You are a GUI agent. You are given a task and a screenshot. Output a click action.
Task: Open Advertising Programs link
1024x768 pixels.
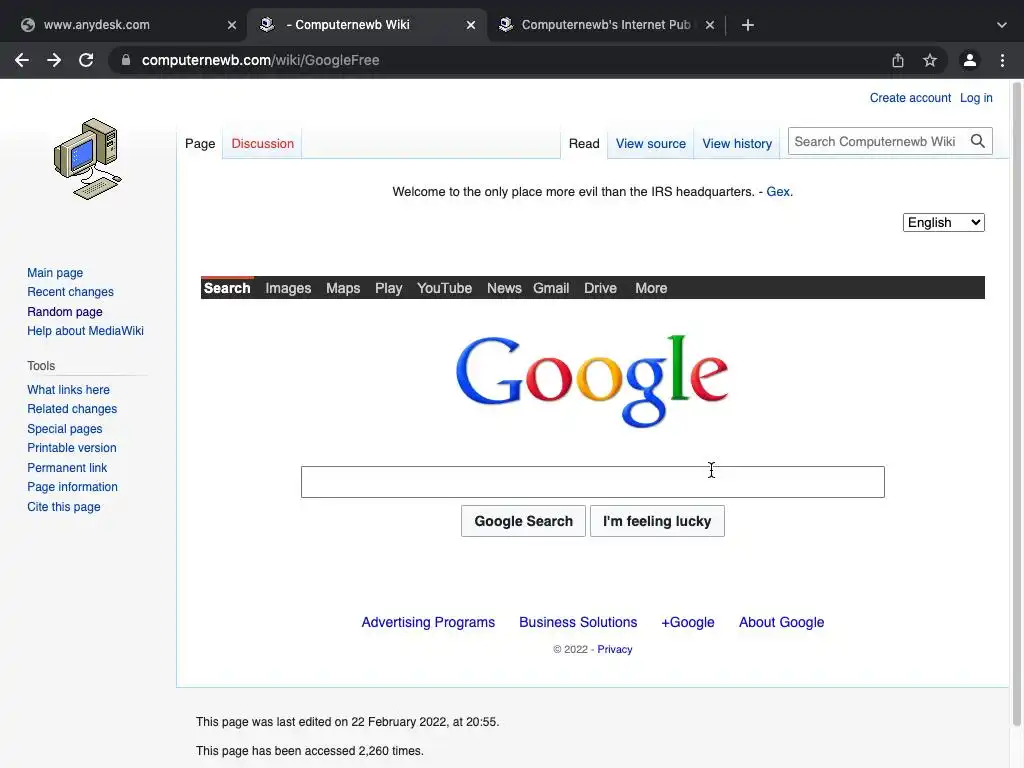(x=428, y=622)
